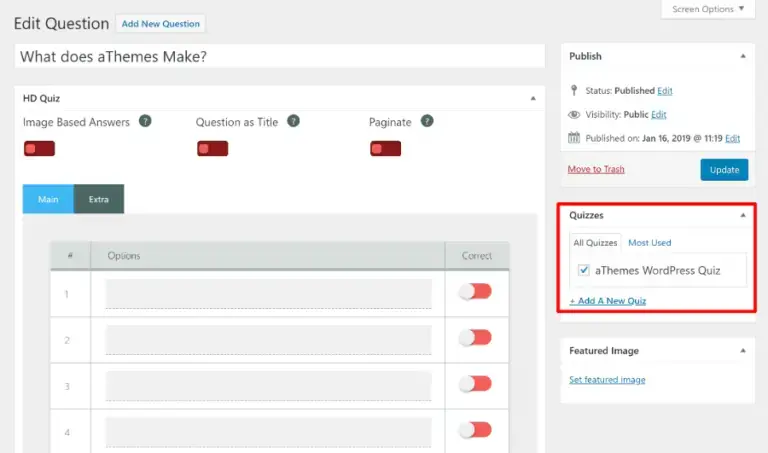
Task: Collapse the Featured Image panel
Action: 743,351
